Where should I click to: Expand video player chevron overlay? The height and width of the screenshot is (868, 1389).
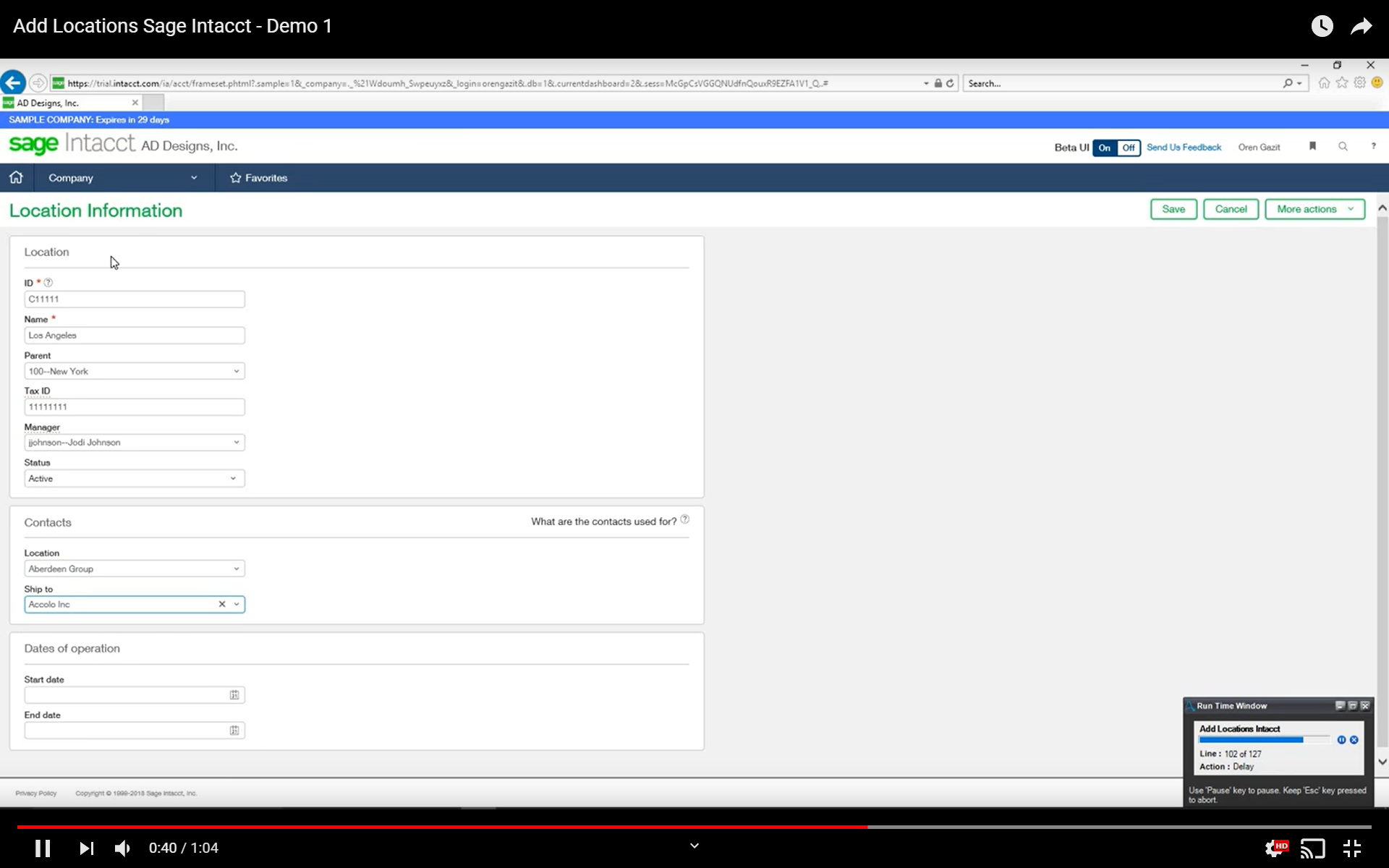pos(694,845)
